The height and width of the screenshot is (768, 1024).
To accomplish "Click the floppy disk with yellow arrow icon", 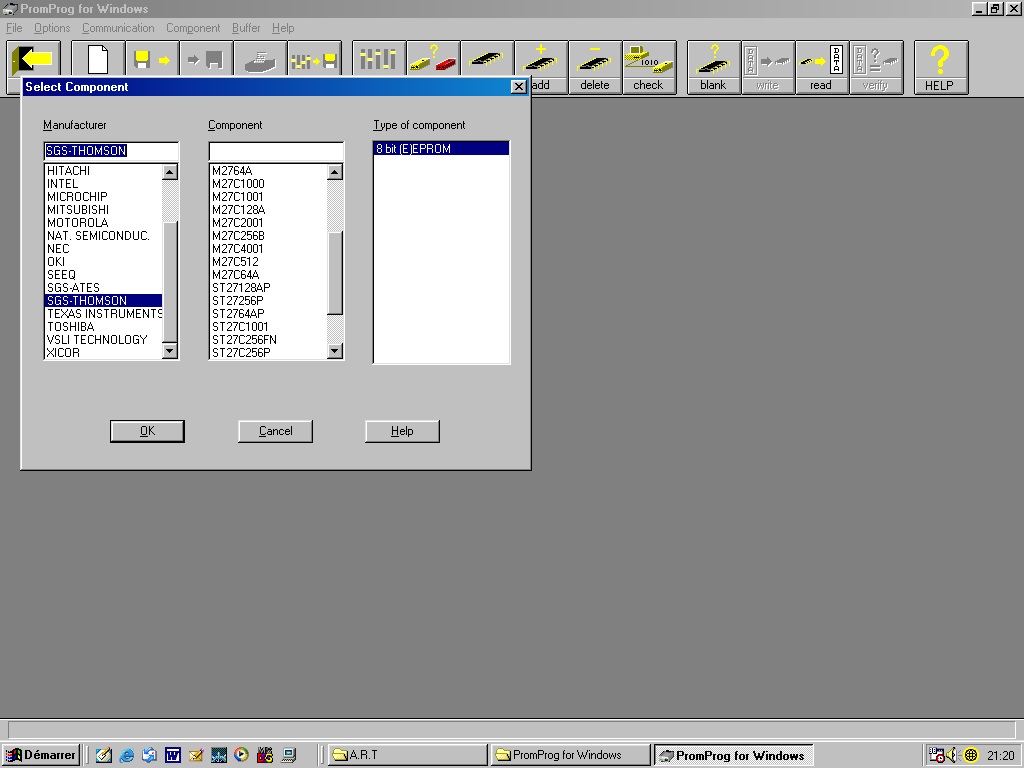I will pyautogui.click(x=152, y=59).
